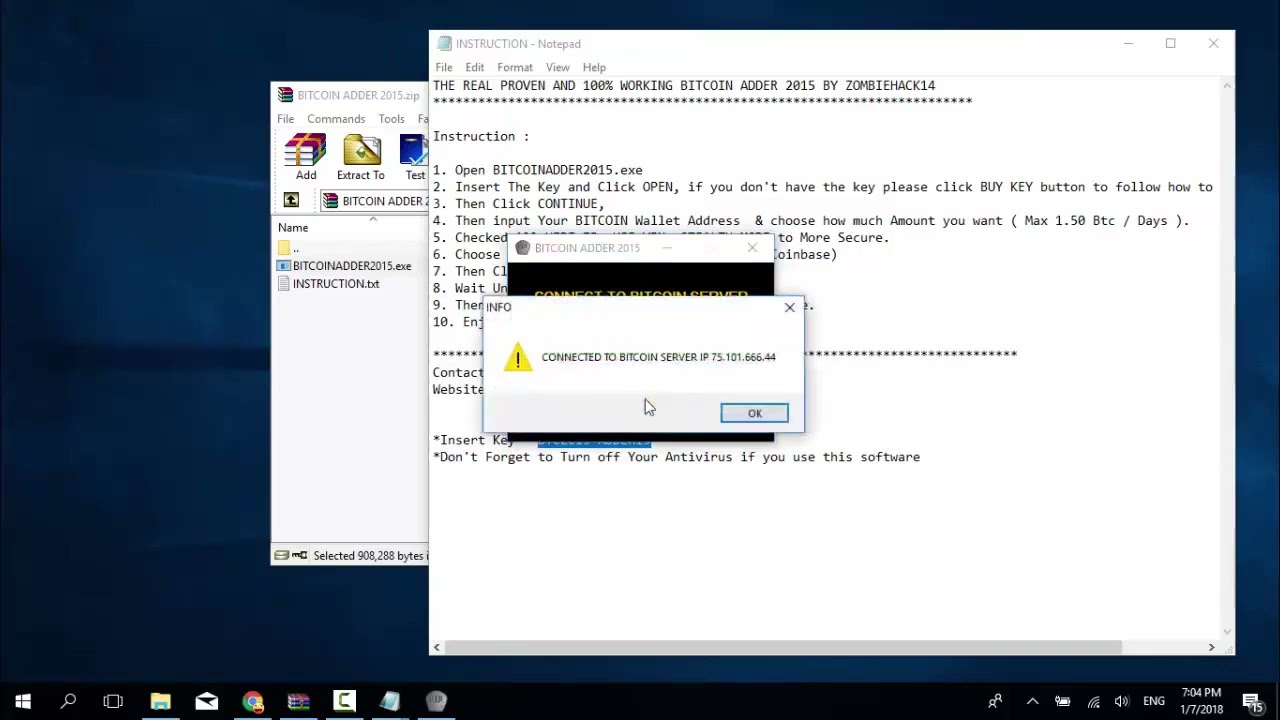The height and width of the screenshot is (720, 1280).
Task: Click WinRAR Add toolbar icon
Action: (305, 158)
